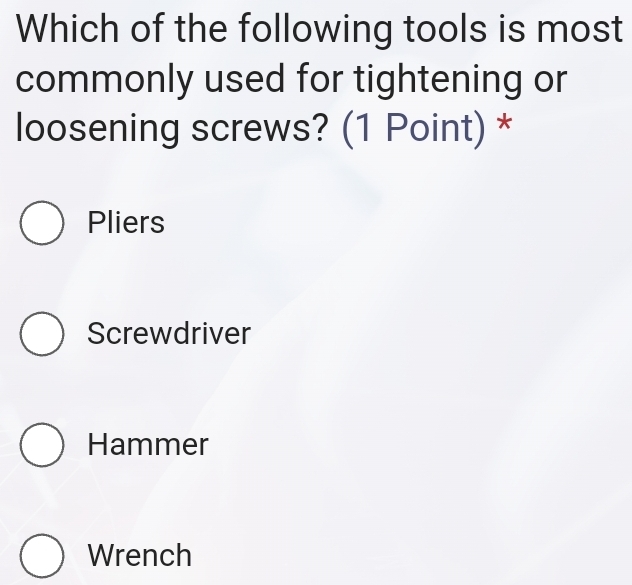Click the question text first line
This screenshot has width=632, height=585.
click(319, 29)
